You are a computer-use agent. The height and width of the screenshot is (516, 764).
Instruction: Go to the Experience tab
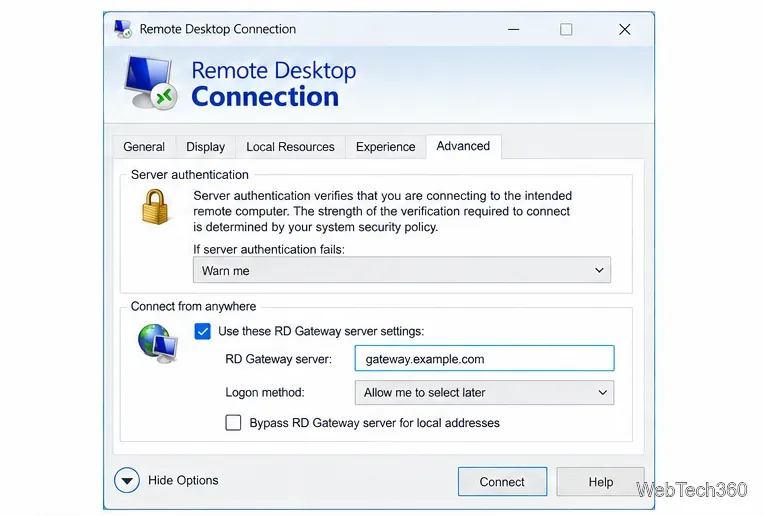[385, 147]
